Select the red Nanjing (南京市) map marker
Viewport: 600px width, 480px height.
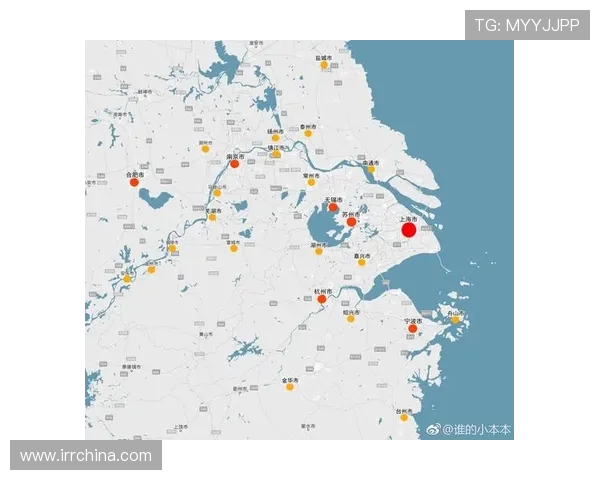point(234,164)
